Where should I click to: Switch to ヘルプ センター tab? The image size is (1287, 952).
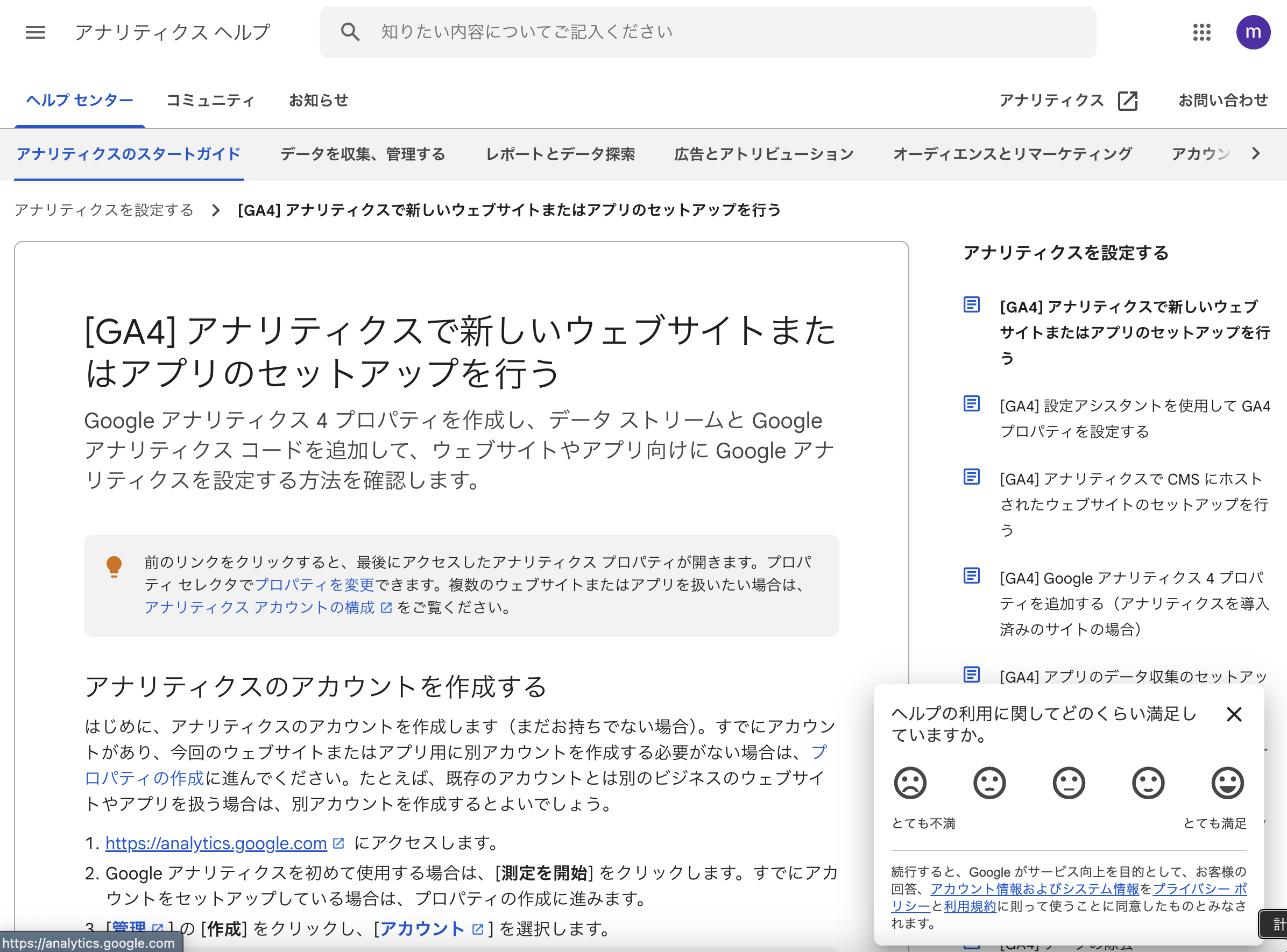pos(80,100)
